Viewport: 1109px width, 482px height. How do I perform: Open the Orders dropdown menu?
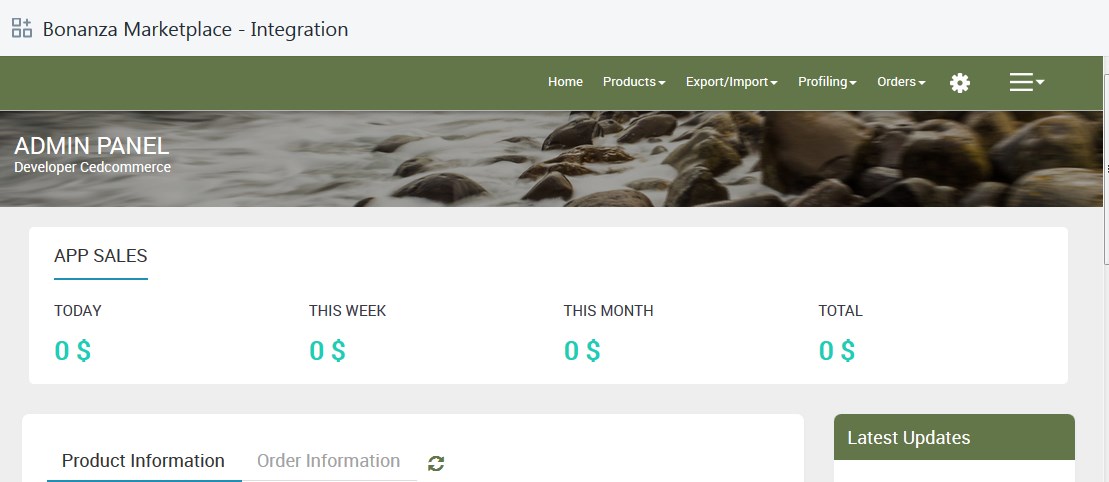click(x=901, y=82)
